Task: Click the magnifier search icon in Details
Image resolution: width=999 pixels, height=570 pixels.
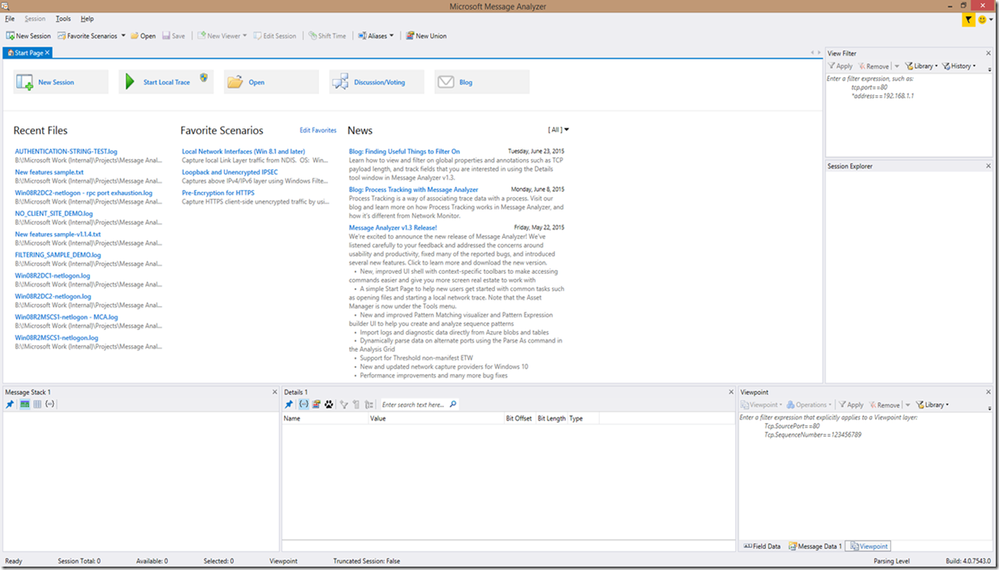Action: coord(453,404)
